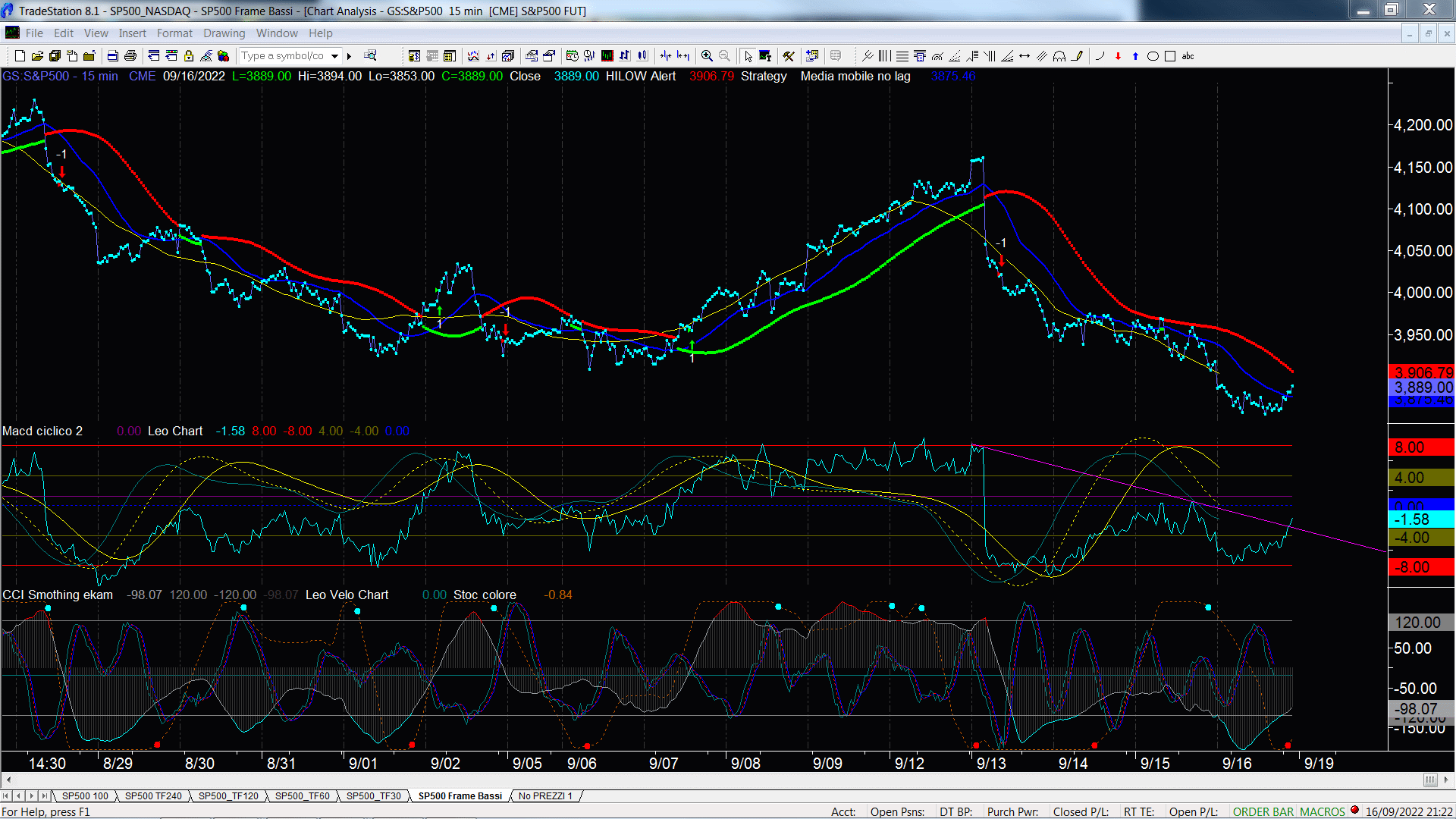Select the blue up arrow drawing tool

point(1135,56)
